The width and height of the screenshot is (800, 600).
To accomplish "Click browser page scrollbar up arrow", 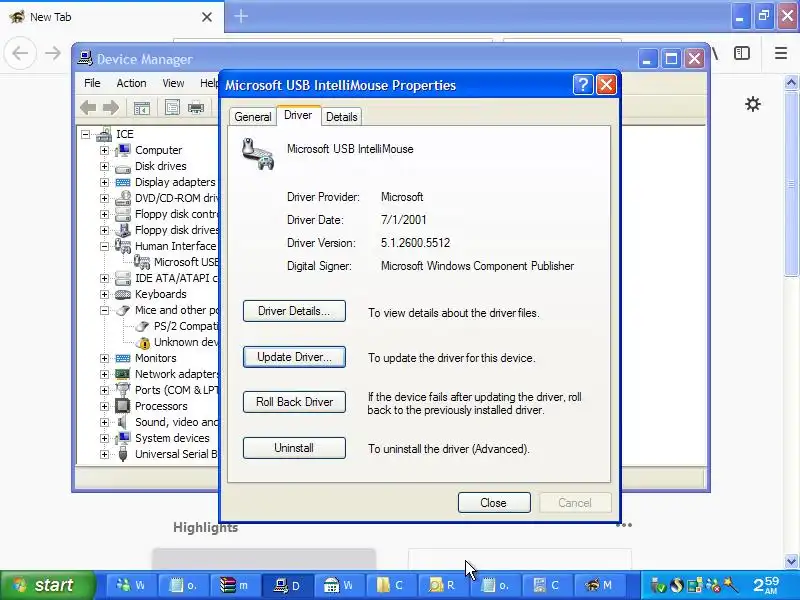I will [791, 82].
